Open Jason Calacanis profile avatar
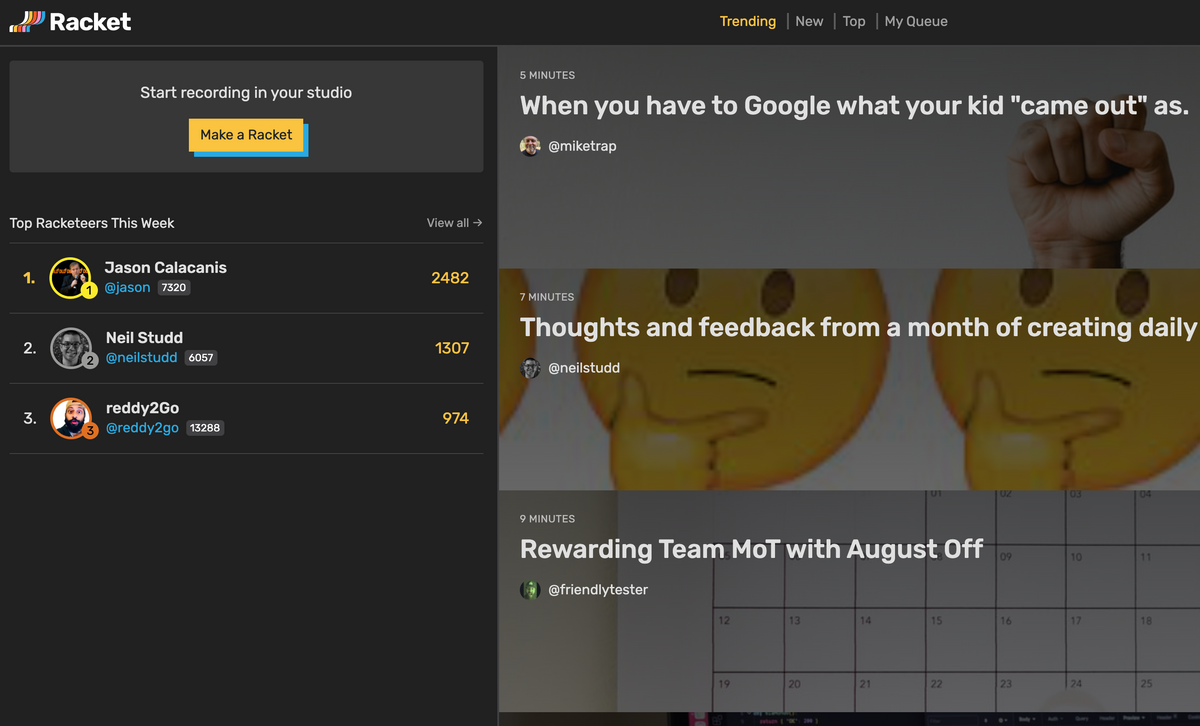The image size is (1200, 726). [70, 278]
